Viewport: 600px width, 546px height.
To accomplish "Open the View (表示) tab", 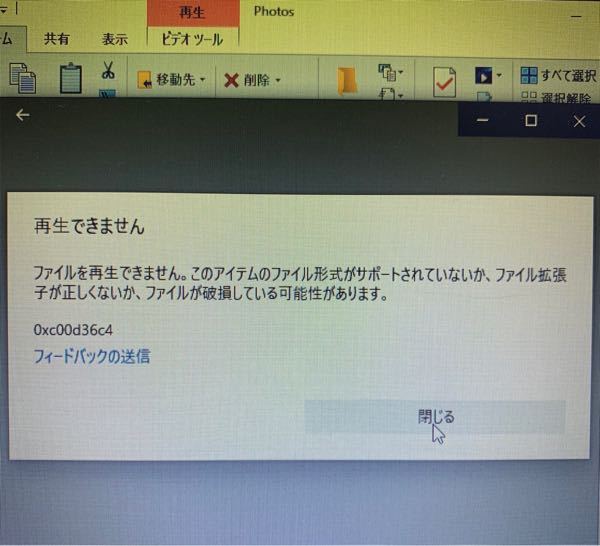I will tap(114, 39).
